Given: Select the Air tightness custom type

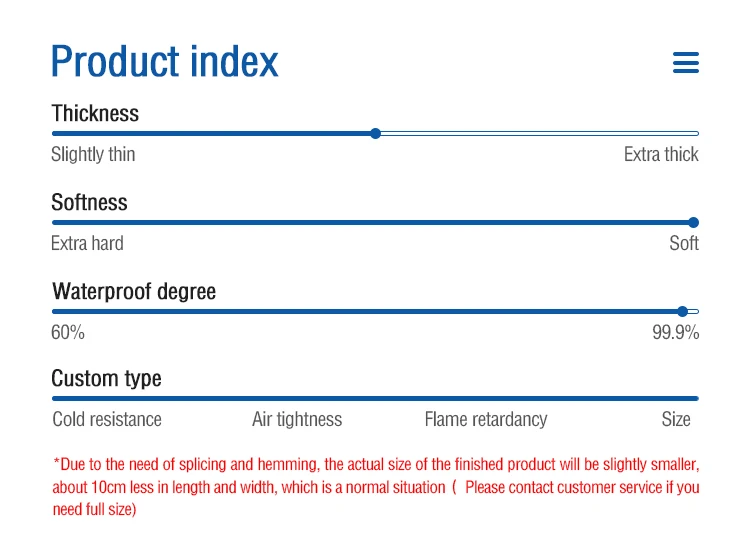Looking at the screenshot, I should [297, 419].
